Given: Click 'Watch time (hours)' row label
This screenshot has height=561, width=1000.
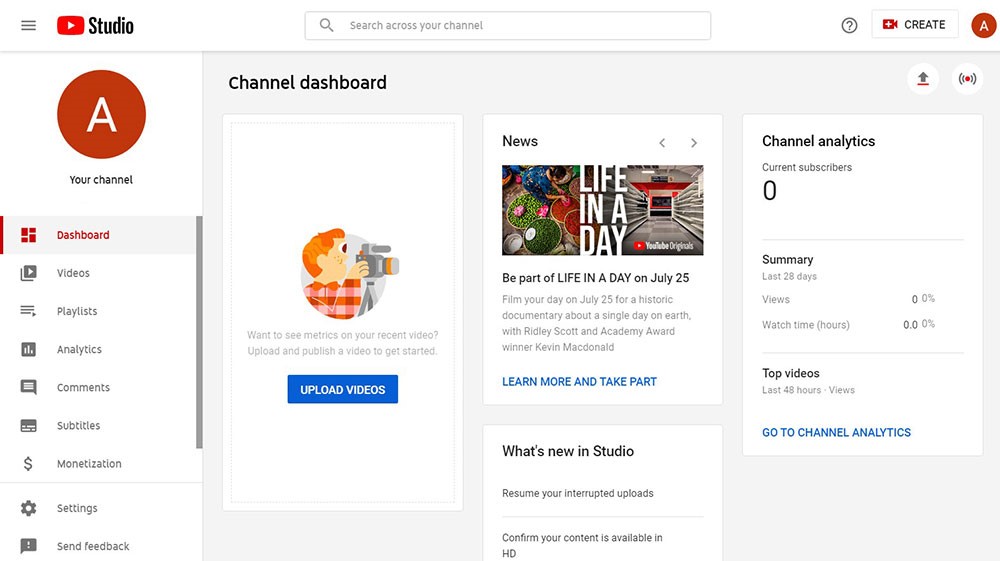Looking at the screenshot, I should click(805, 324).
